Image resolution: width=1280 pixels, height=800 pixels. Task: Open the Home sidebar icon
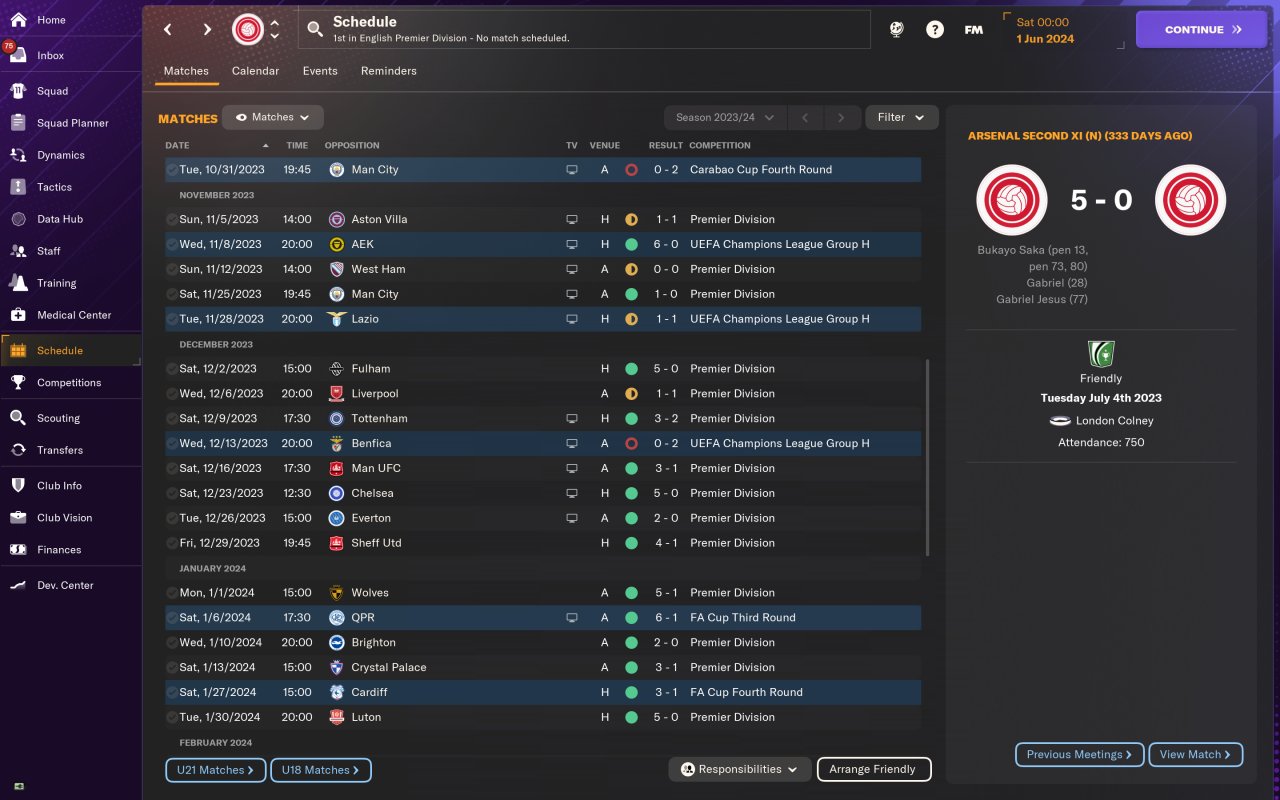[18, 20]
